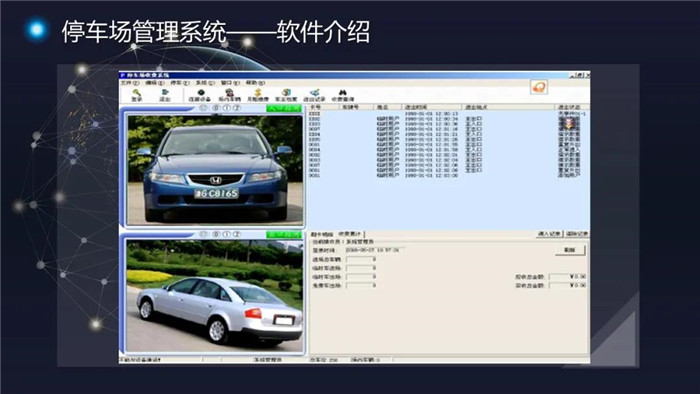Switch to the 刷卡明细 tab
Viewport: 700px width, 394px height.
pyautogui.click(x=322, y=234)
